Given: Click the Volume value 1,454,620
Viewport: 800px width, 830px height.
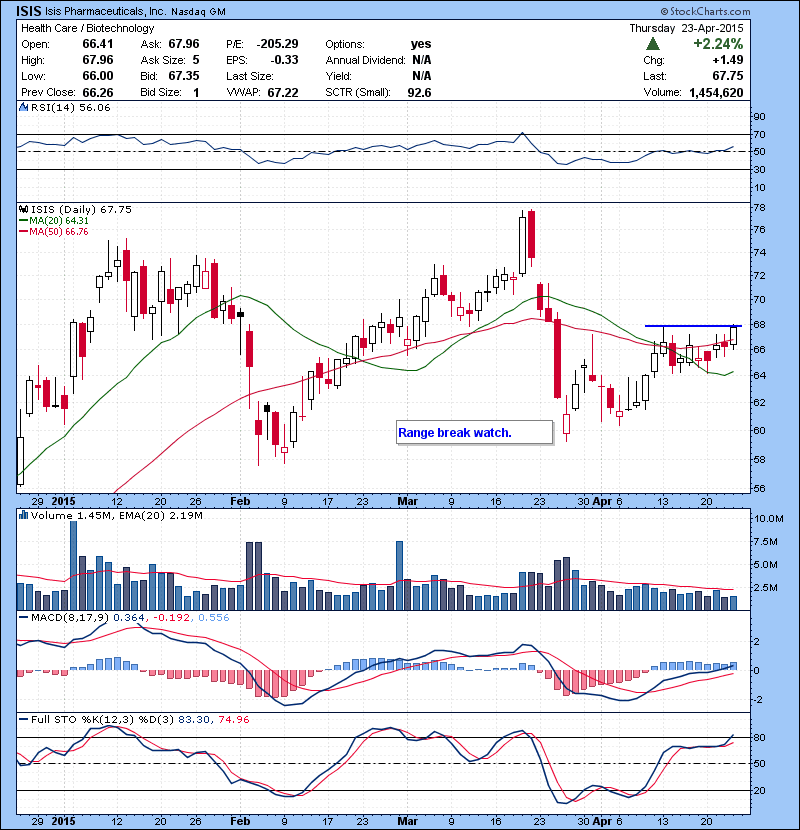Looking at the screenshot, I should [x=716, y=93].
